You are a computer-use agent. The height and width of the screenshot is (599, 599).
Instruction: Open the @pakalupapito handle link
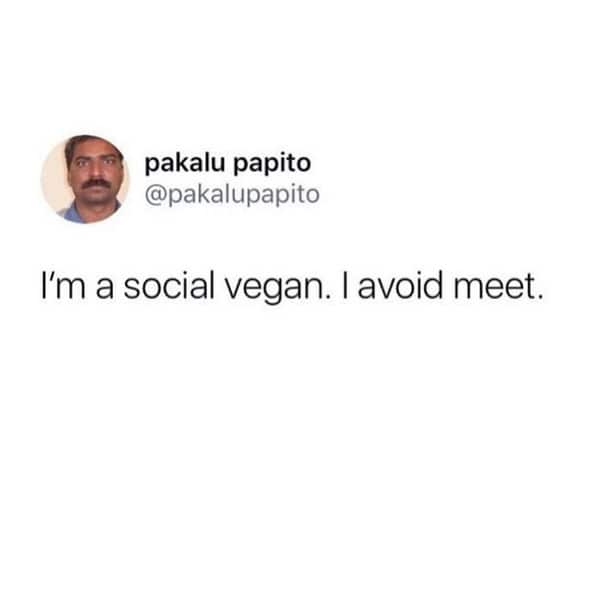[232, 195]
